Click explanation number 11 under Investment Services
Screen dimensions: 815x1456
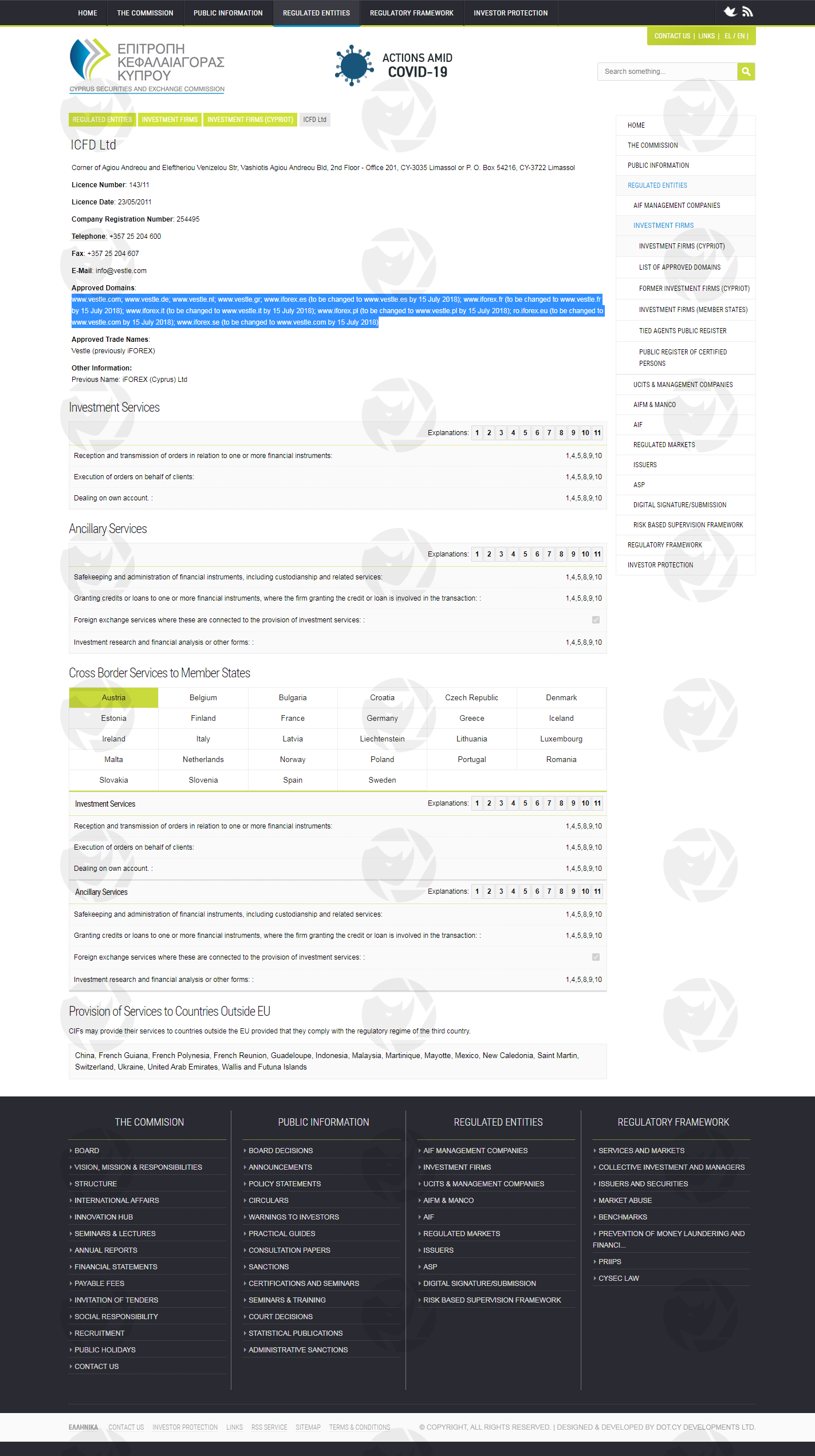pyautogui.click(x=597, y=433)
